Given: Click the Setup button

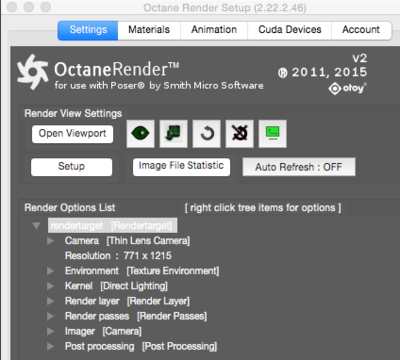Looking at the screenshot, I should coord(71,167).
